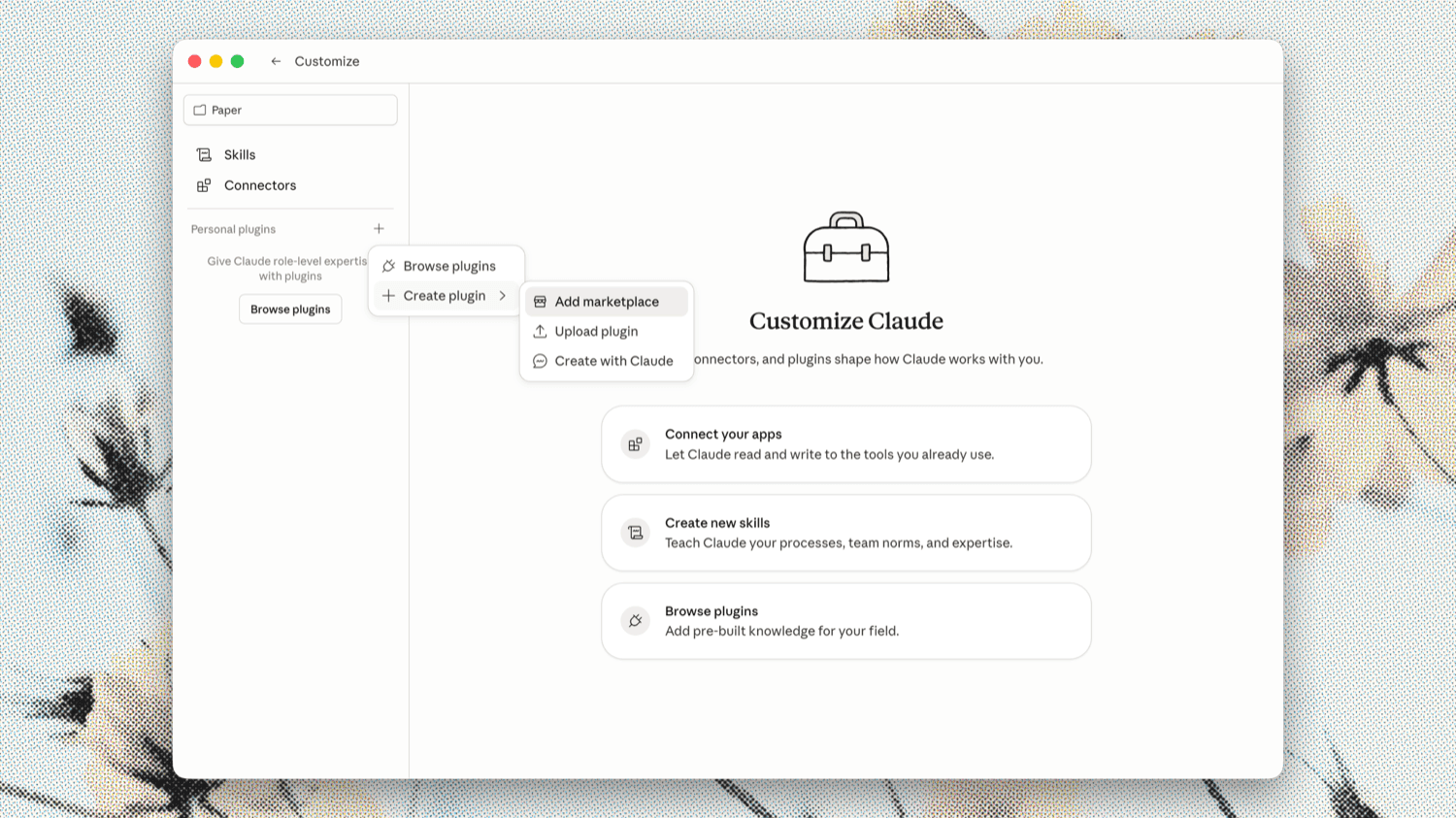Screen dimensions: 1456x818
Task: Click the green fullscreen window button
Action: (x=237, y=61)
